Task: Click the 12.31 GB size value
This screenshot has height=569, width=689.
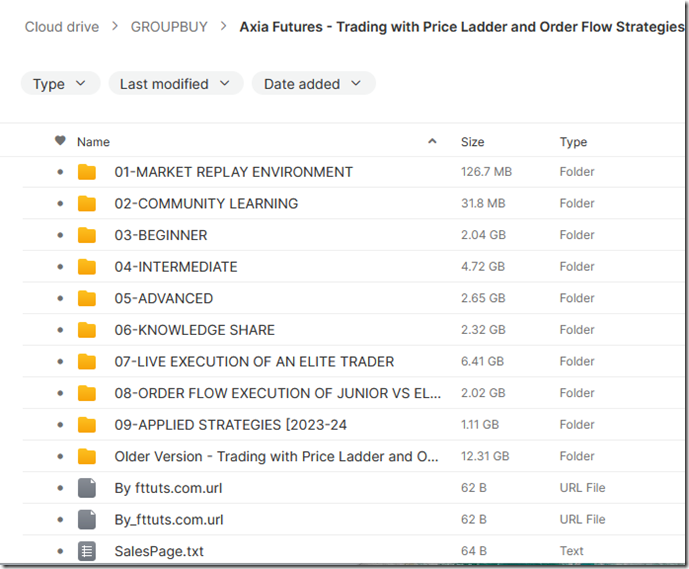Action: (x=485, y=457)
